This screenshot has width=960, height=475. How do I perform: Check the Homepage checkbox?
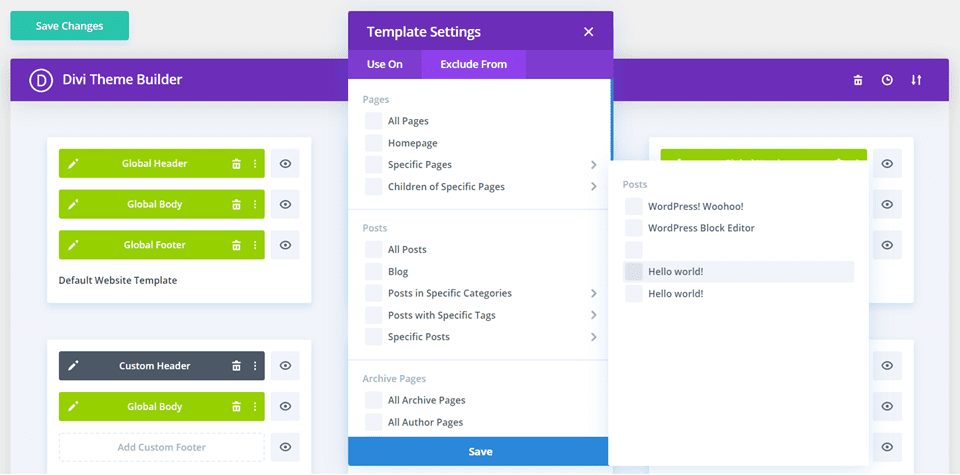pos(373,143)
